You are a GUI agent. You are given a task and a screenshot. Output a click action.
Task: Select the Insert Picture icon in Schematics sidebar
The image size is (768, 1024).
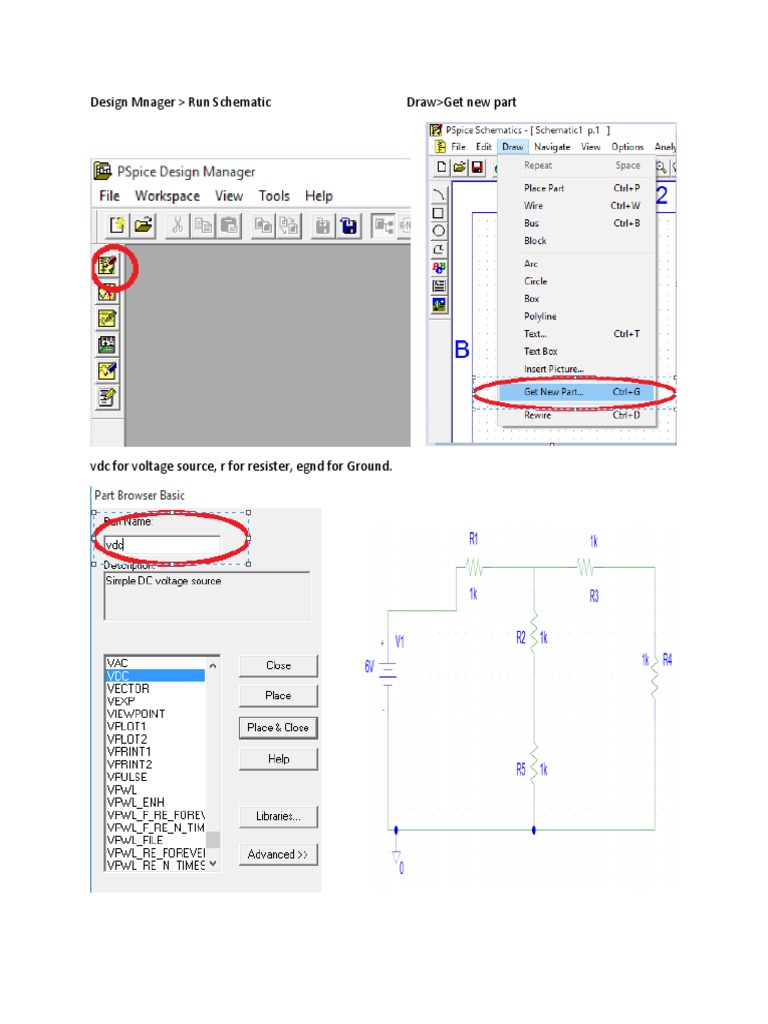(x=439, y=304)
